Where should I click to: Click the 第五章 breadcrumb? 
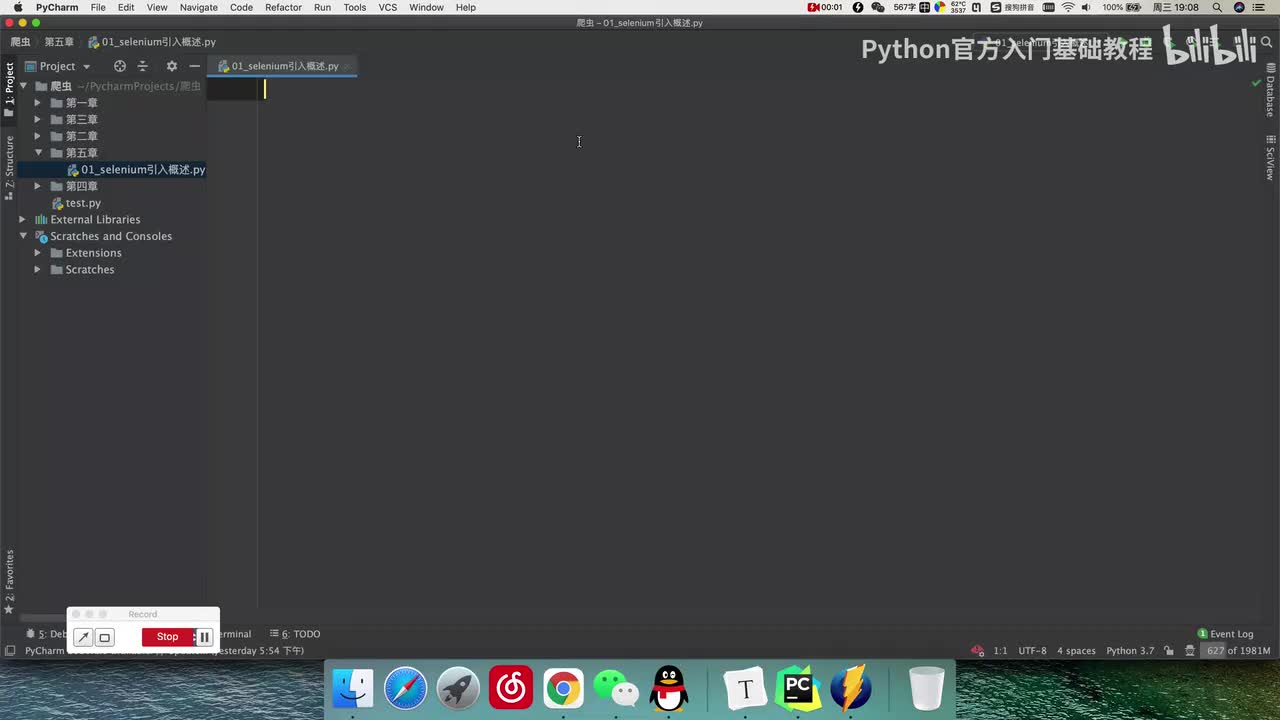(59, 42)
